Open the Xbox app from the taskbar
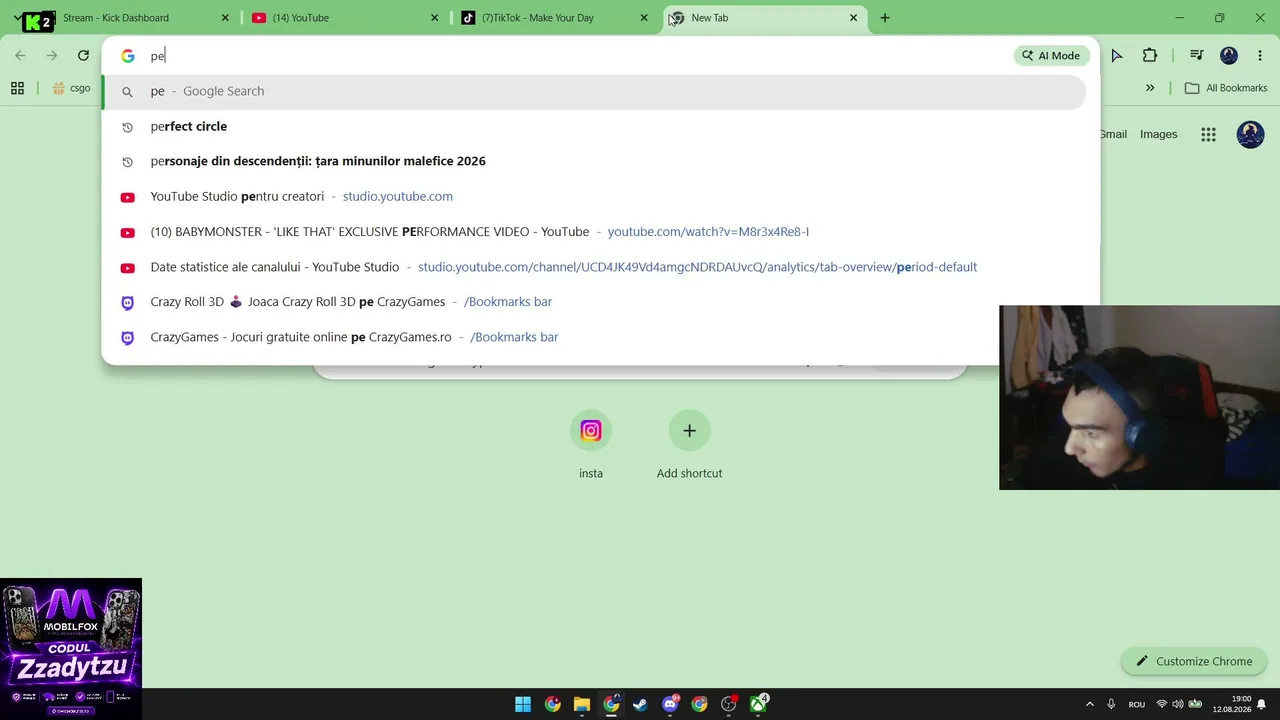The width and height of the screenshot is (1280, 720). pyautogui.click(x=758, y=704)
